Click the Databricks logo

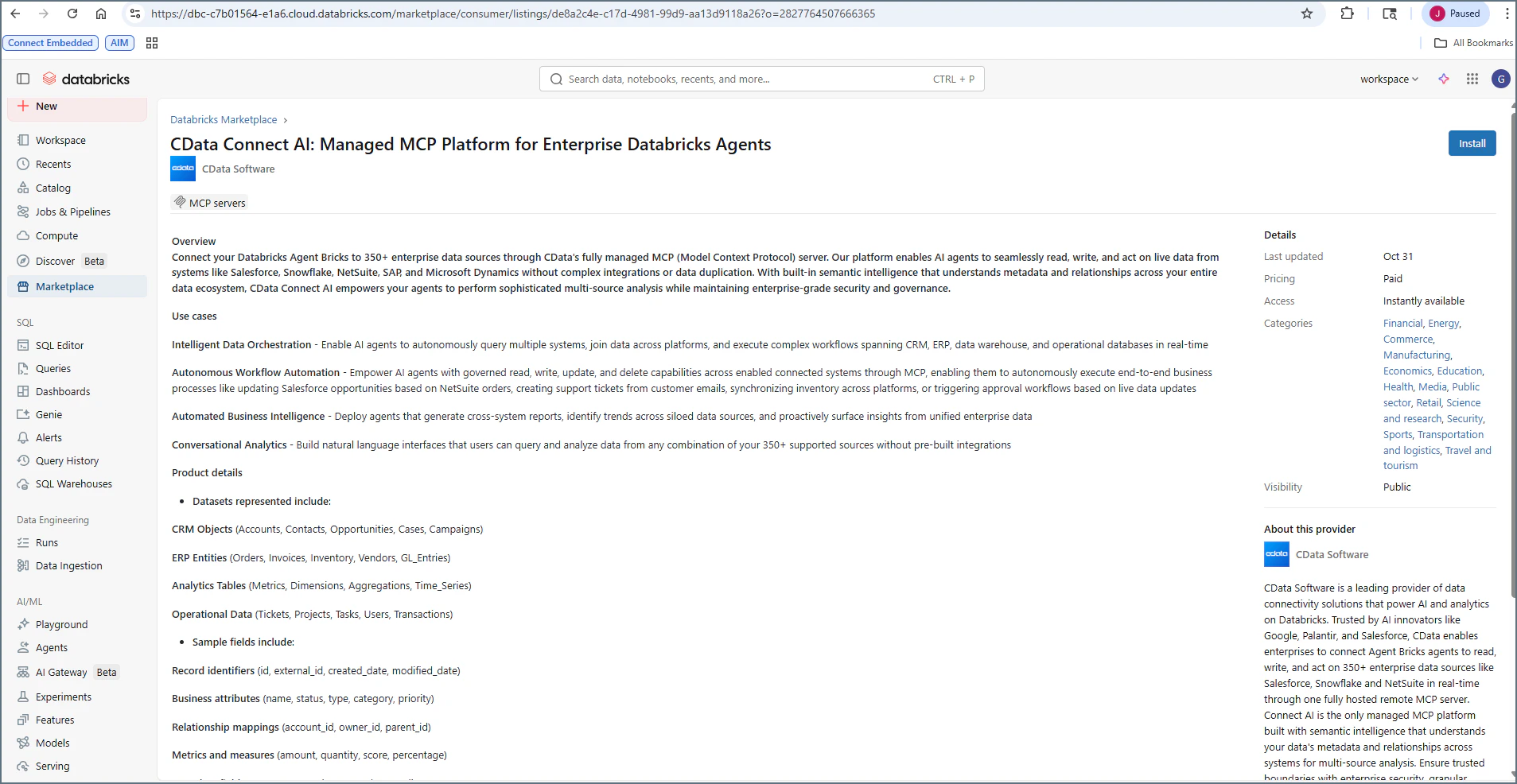(86, 79)
